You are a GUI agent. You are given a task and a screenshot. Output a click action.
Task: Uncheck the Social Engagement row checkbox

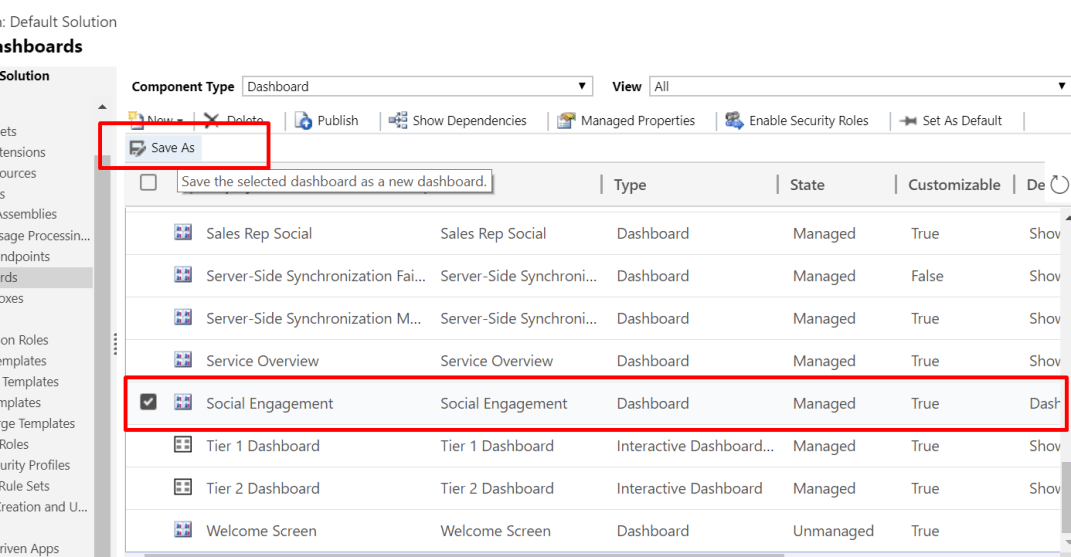148,403
